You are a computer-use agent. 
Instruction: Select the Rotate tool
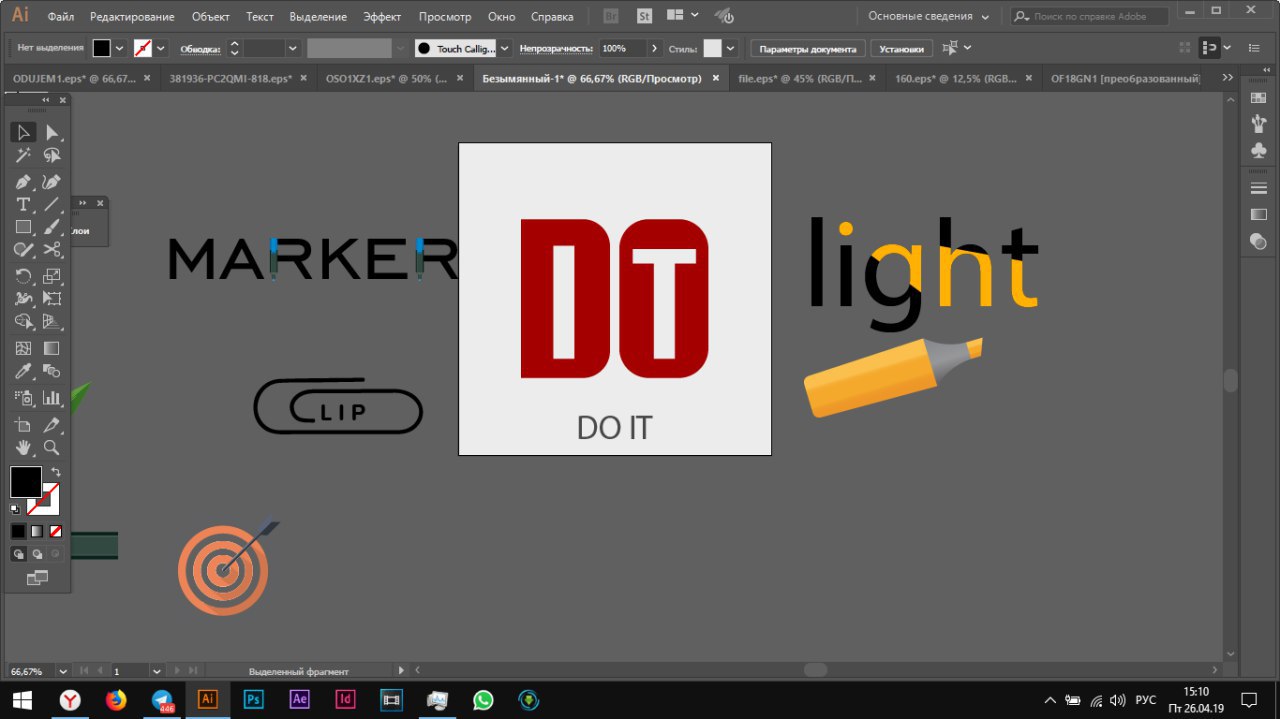pyautogui.click(x=23, y=276)
